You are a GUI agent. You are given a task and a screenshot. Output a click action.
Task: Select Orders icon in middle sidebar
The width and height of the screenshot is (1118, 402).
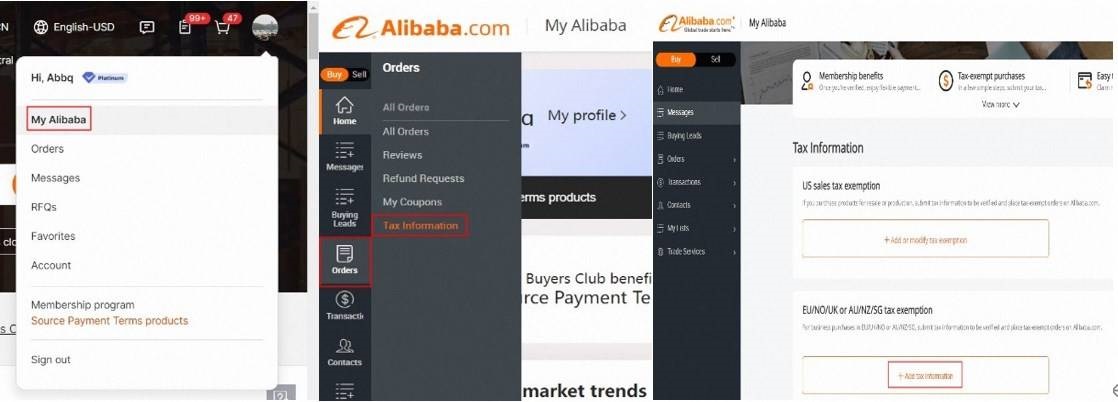(345, 261)
